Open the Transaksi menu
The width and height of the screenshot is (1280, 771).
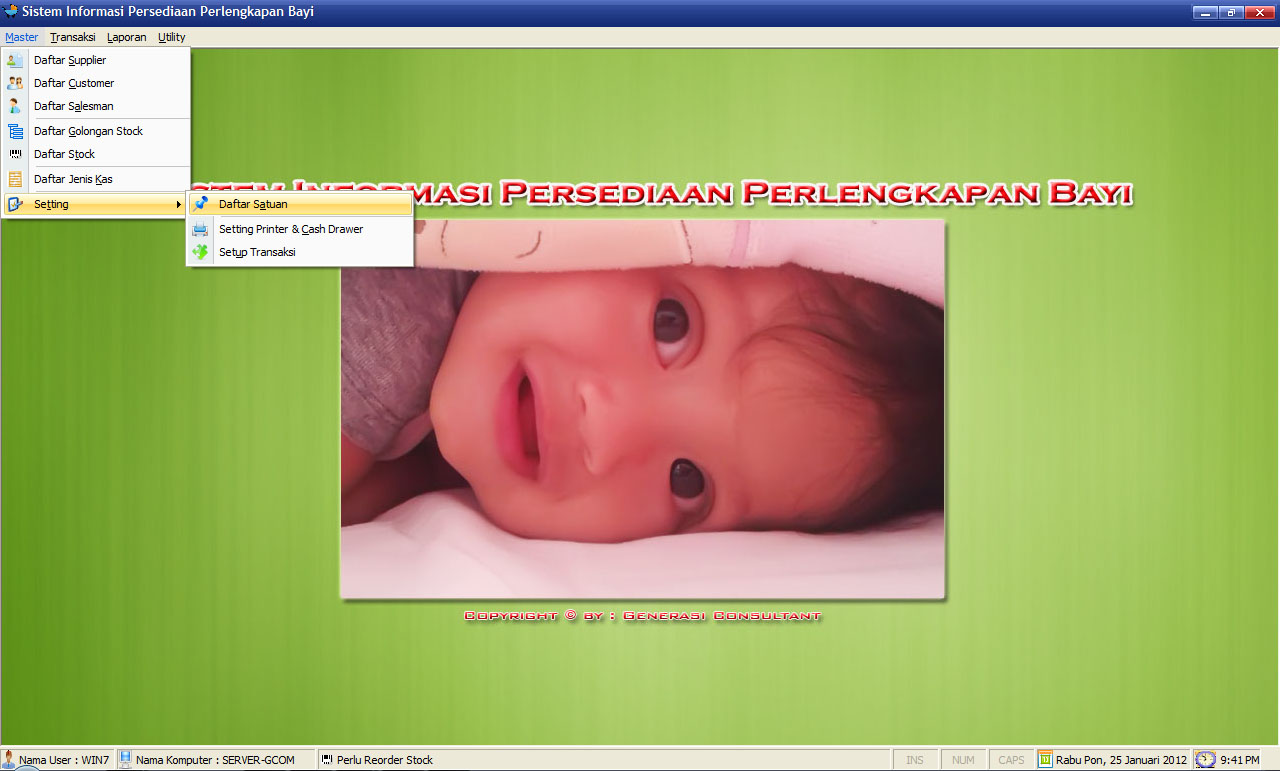[73, 37]
